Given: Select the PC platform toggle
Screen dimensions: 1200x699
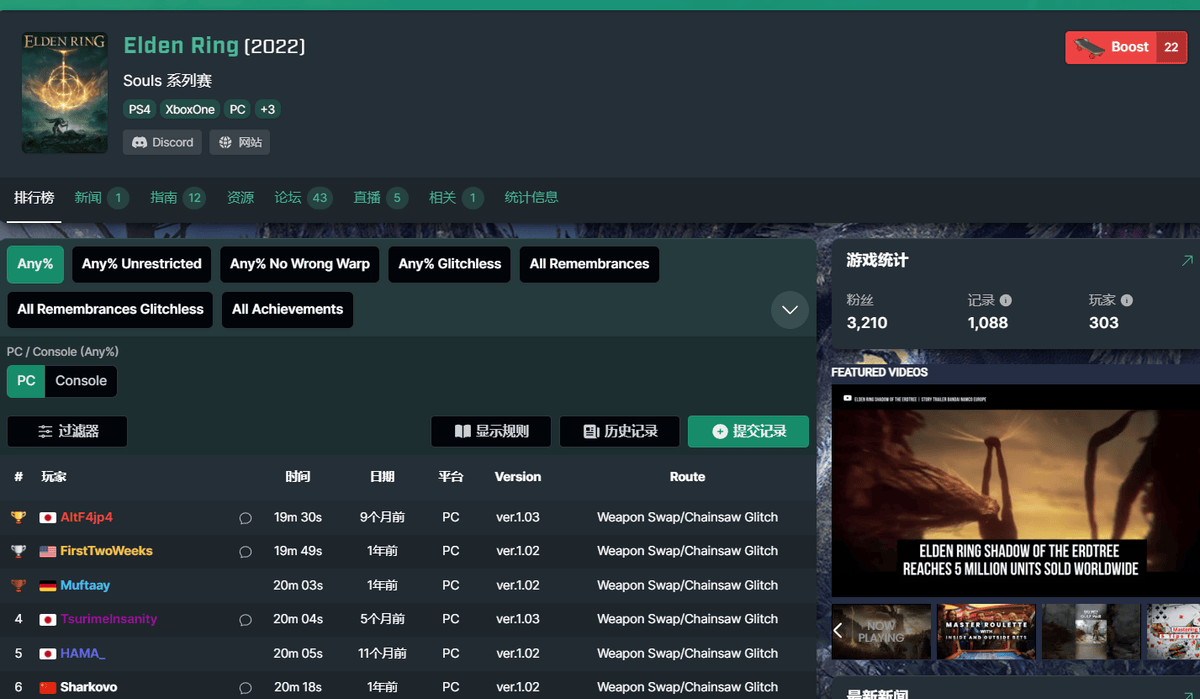Looking at the screenshot, I should click(x=26, y=381).
